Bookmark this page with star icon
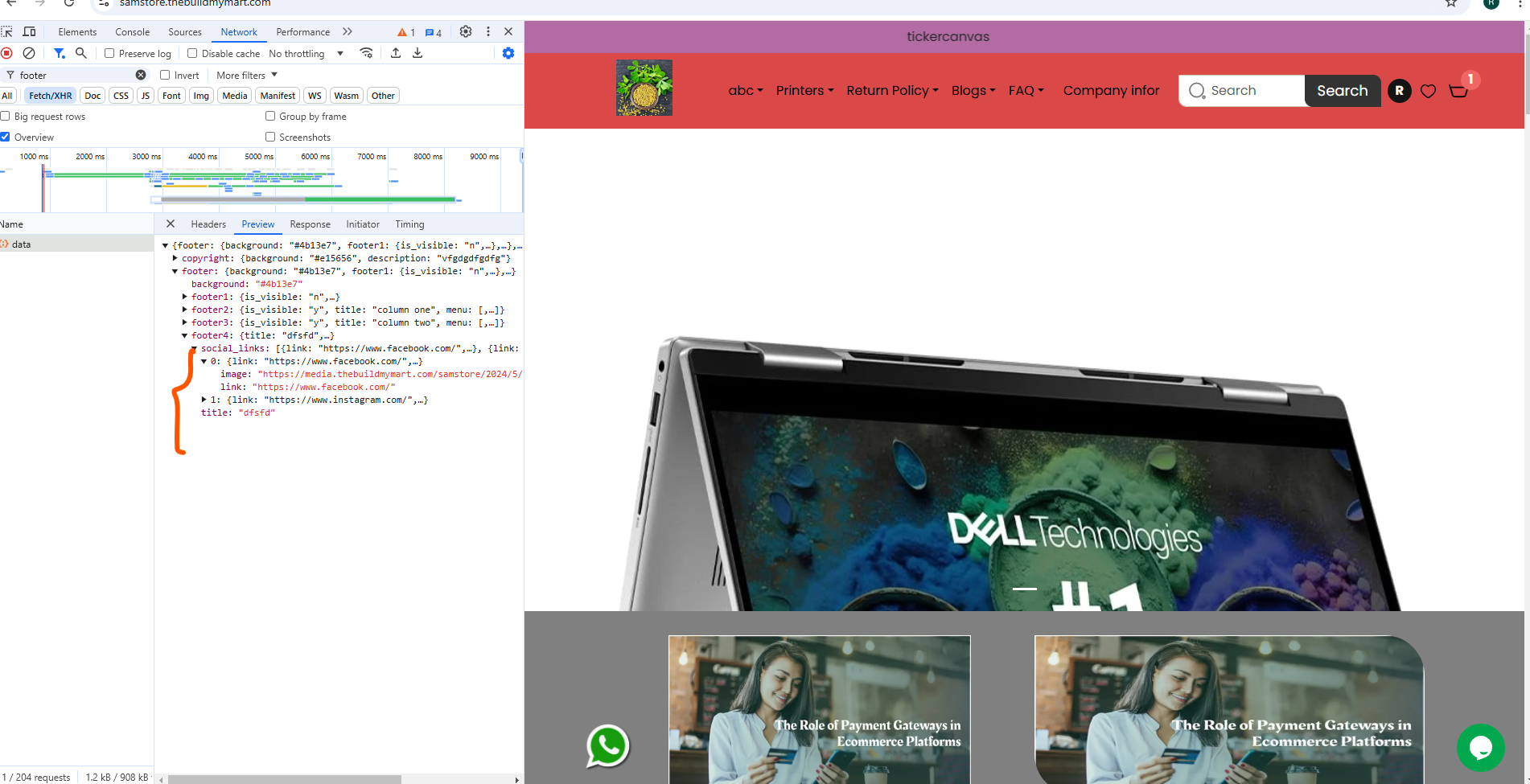 tap(1451, 3)
